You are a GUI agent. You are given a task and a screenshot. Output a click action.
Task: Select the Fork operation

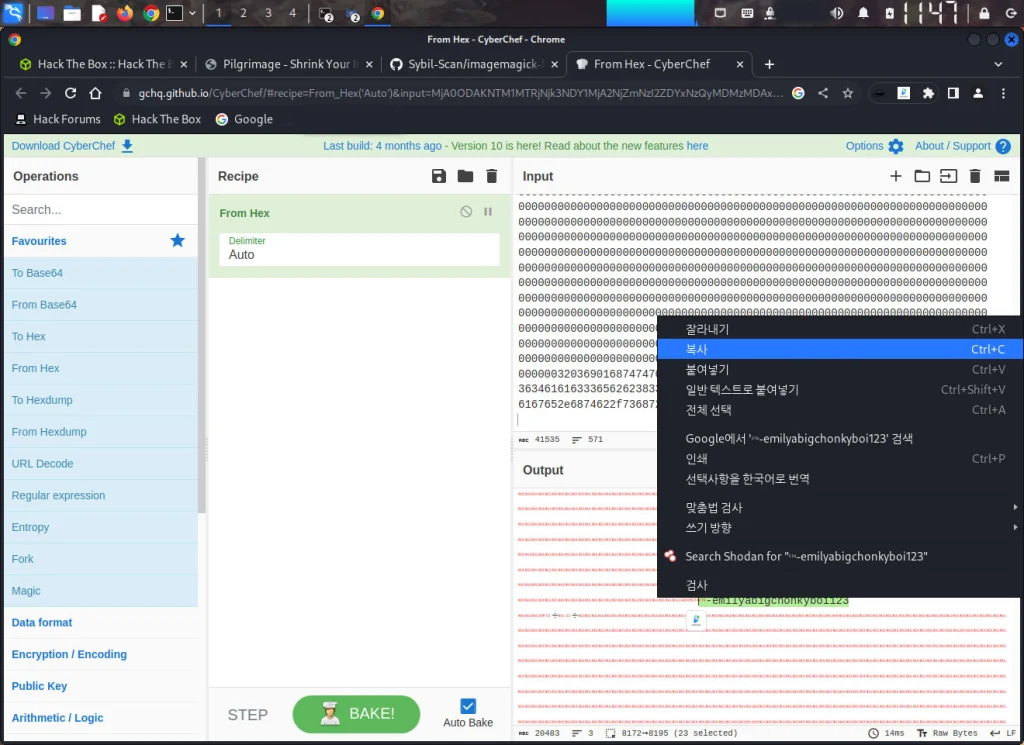point(101,559)
